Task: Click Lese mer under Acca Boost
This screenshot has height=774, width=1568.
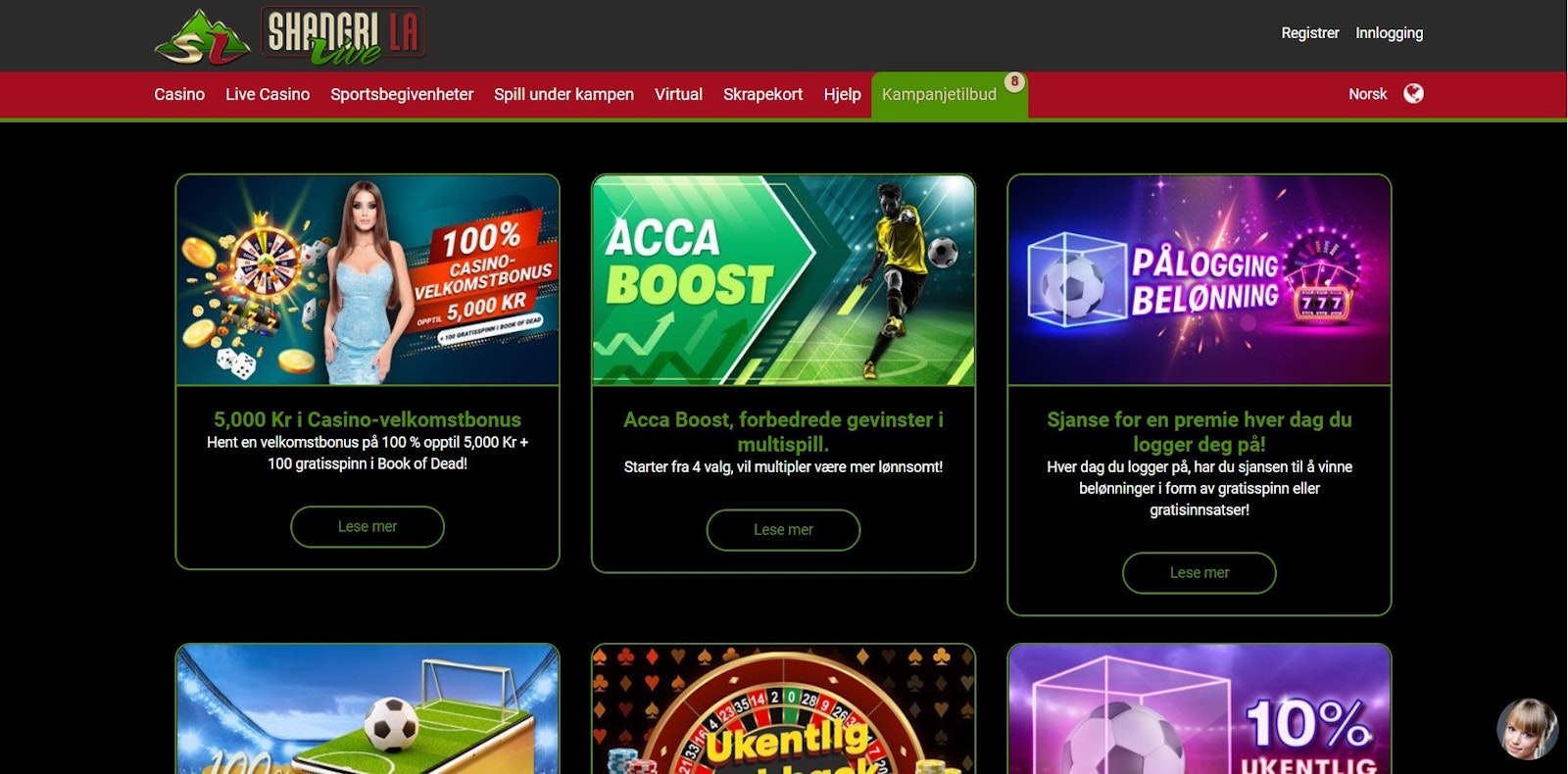Action: pyautogui.click(x=783, y=530)
